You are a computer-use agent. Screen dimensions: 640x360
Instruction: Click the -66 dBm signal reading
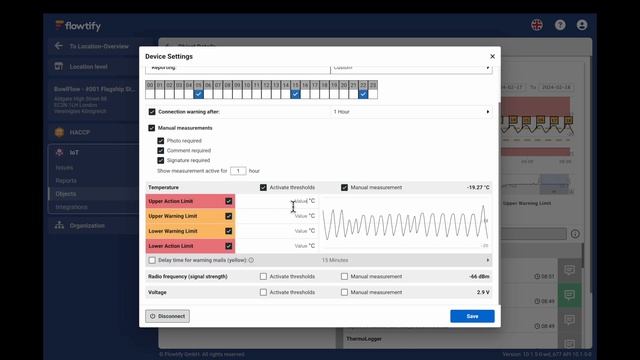[479, 276]
